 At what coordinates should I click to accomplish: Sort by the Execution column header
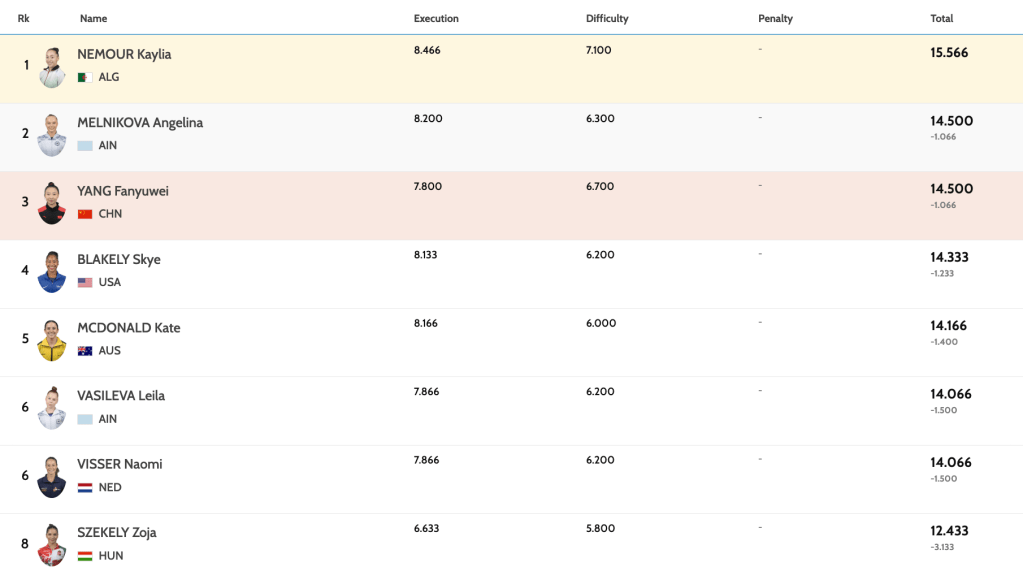436,18
